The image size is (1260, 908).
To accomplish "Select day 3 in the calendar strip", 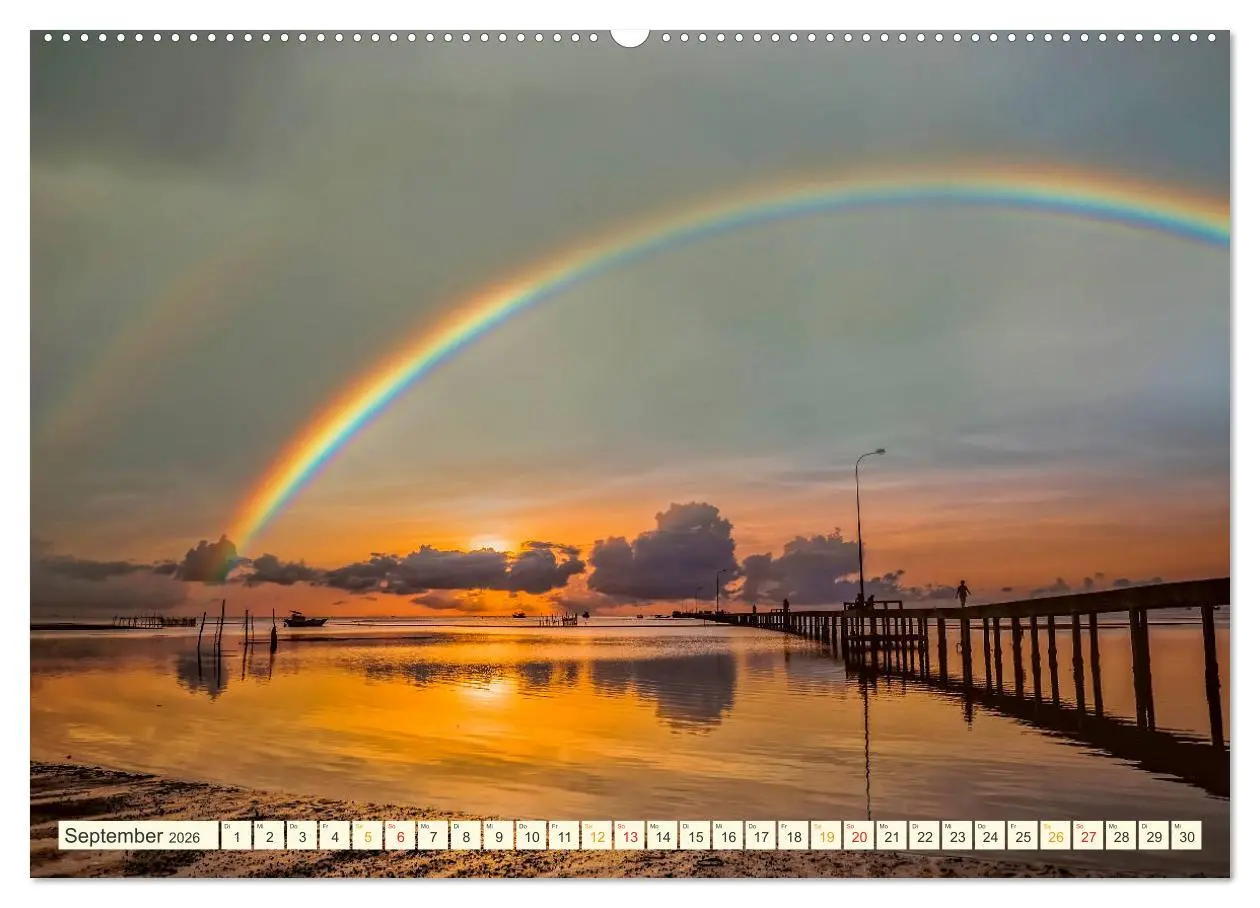I will (x=301, y=836).
